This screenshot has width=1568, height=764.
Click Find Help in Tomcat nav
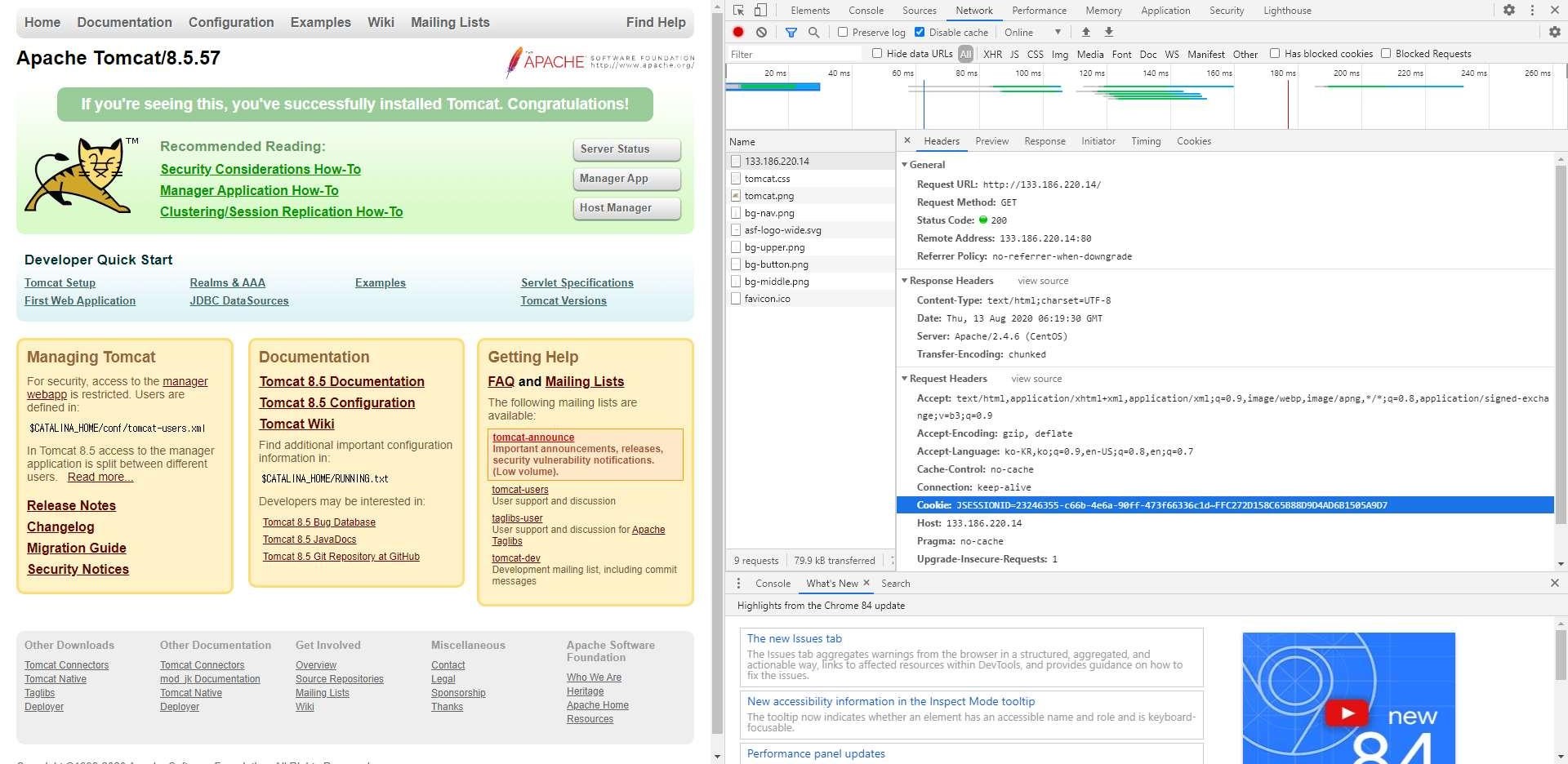656,23
